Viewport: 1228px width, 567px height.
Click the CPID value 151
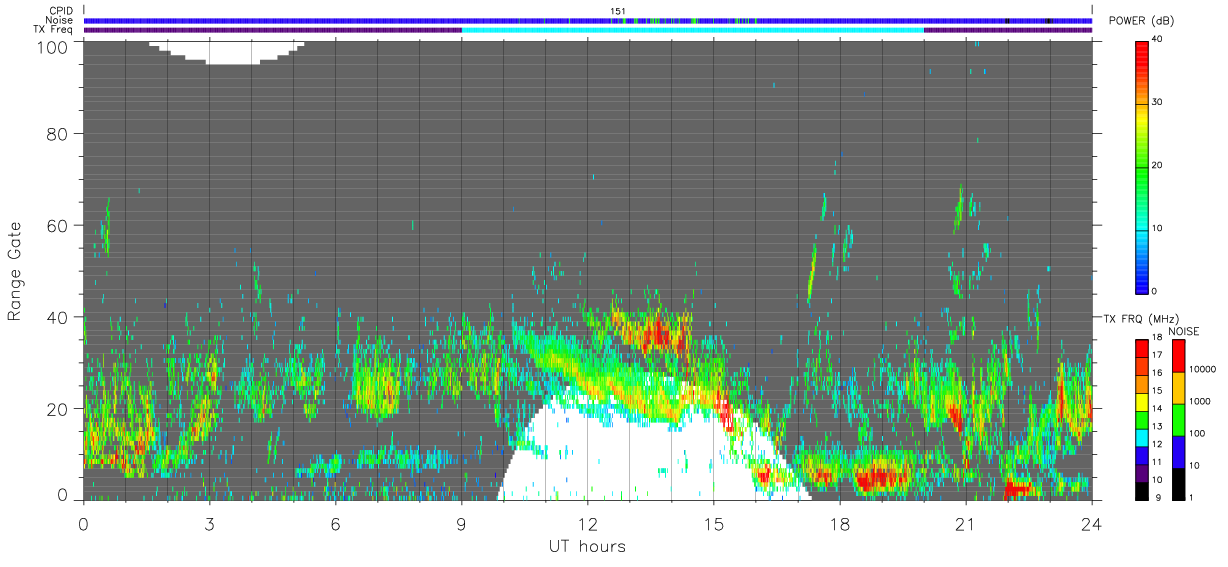[x=618, y=11]
